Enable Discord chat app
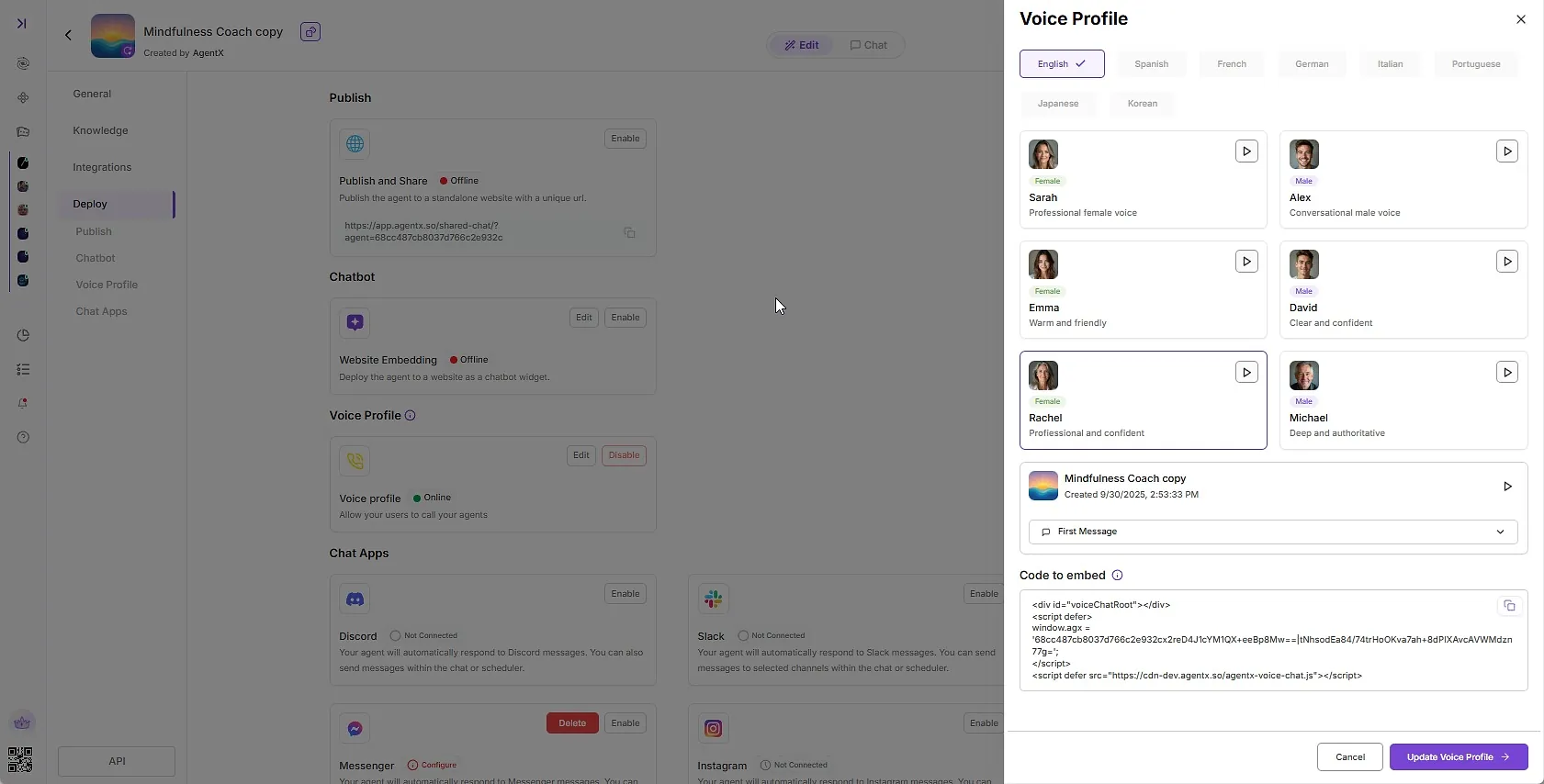The height and width of the screenshot is (784, 1544). pyautogui.click(x=625, y=594)
